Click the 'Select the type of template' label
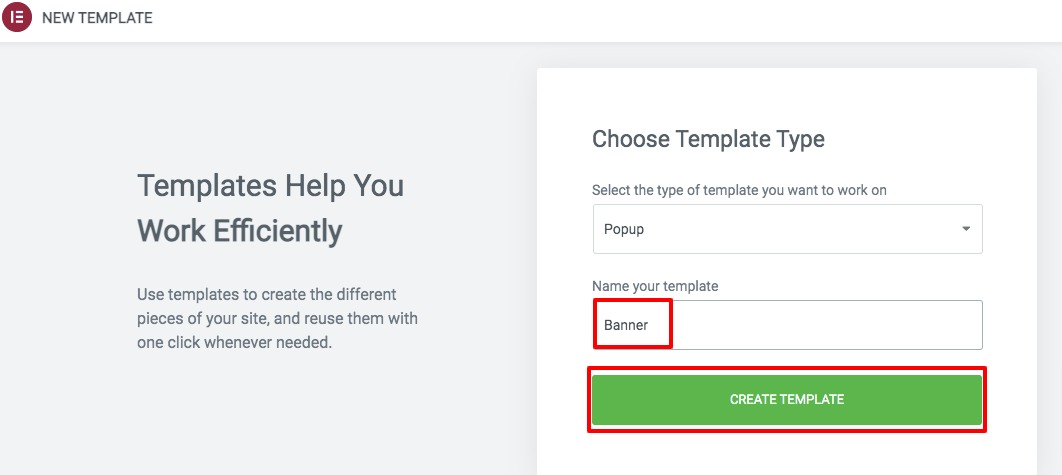 tap(739, 190)
